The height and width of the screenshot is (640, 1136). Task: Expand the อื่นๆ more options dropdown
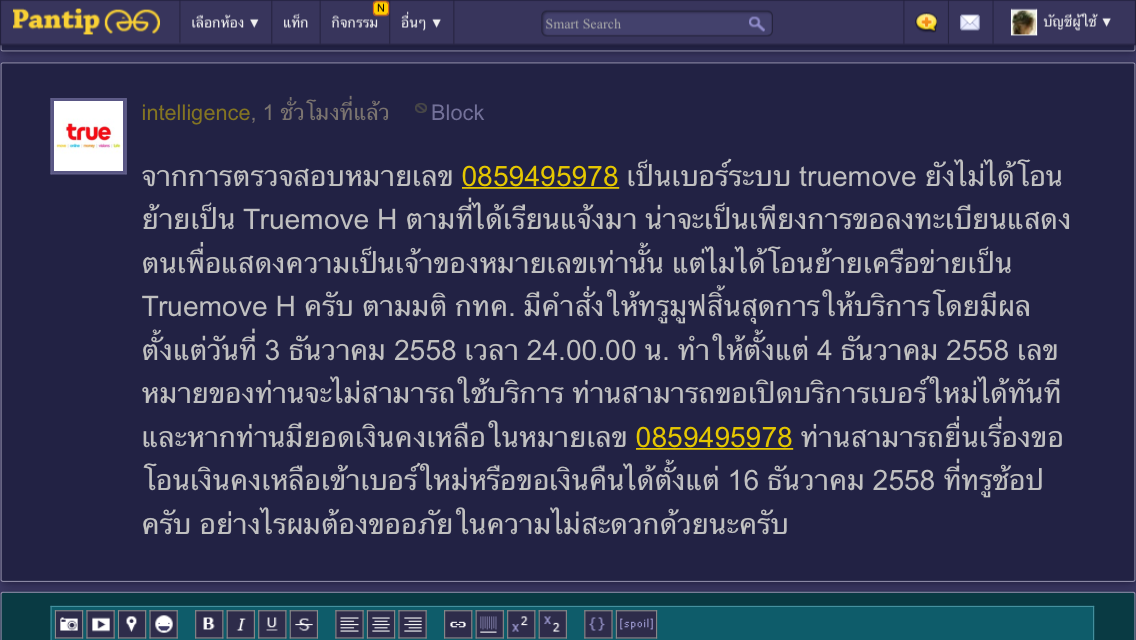click(x=421, y=22)
